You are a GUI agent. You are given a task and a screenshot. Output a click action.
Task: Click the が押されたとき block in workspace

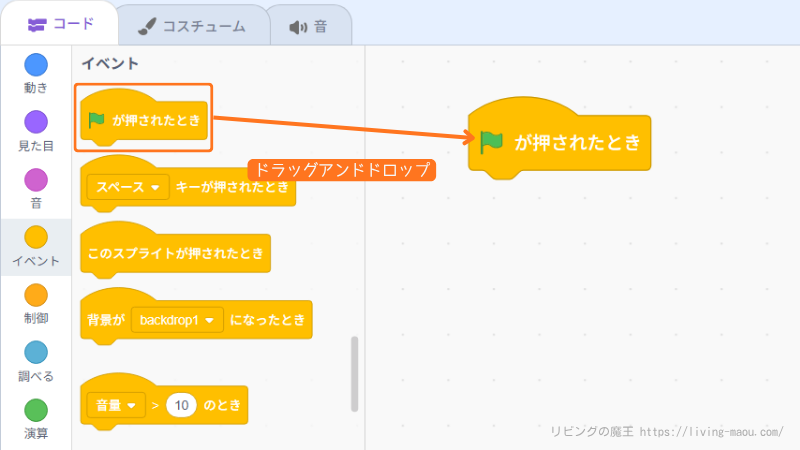tap(576, 143)
